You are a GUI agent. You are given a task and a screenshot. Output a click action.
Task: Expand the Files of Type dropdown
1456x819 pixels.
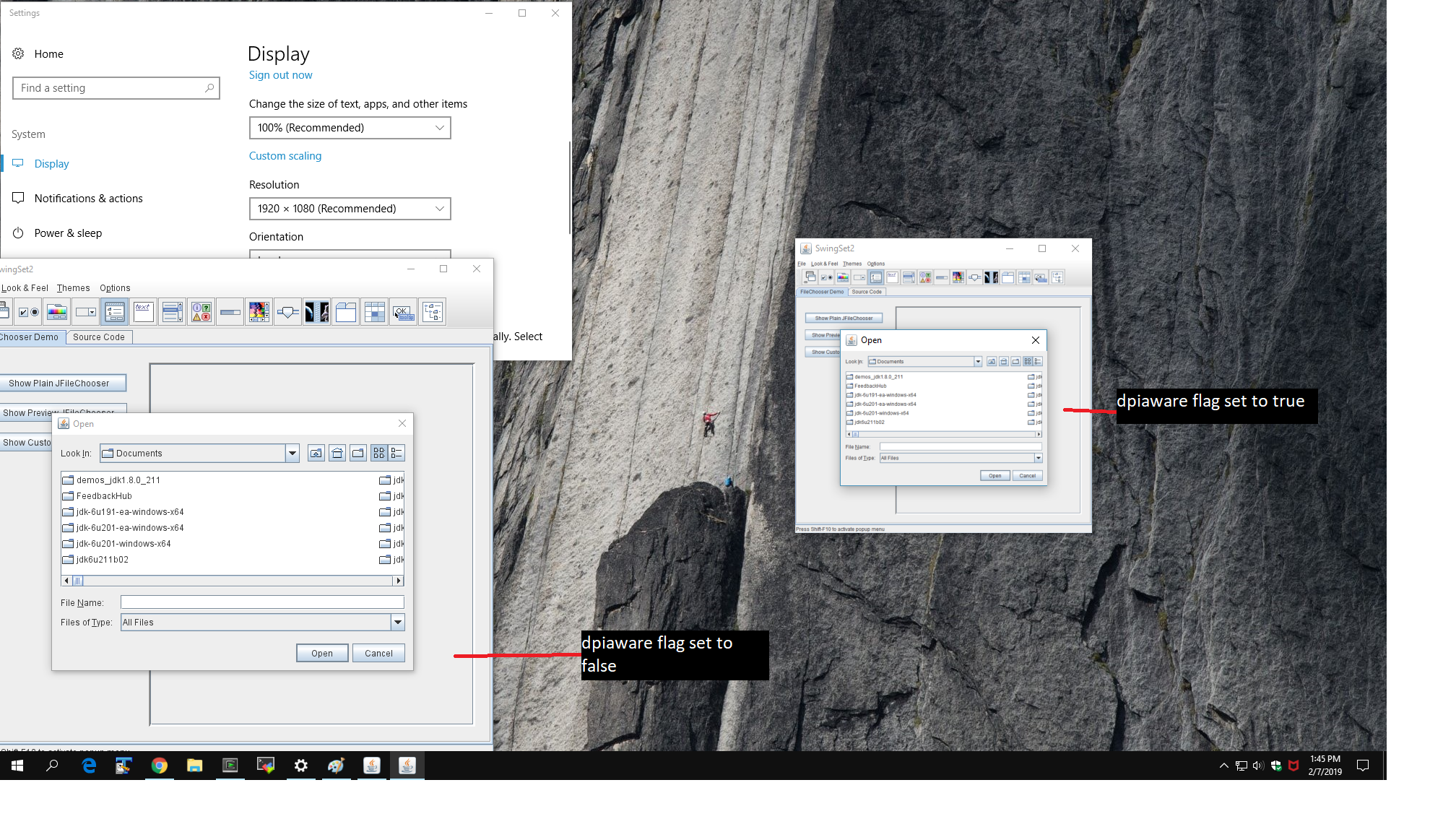(x=397, y=623)
